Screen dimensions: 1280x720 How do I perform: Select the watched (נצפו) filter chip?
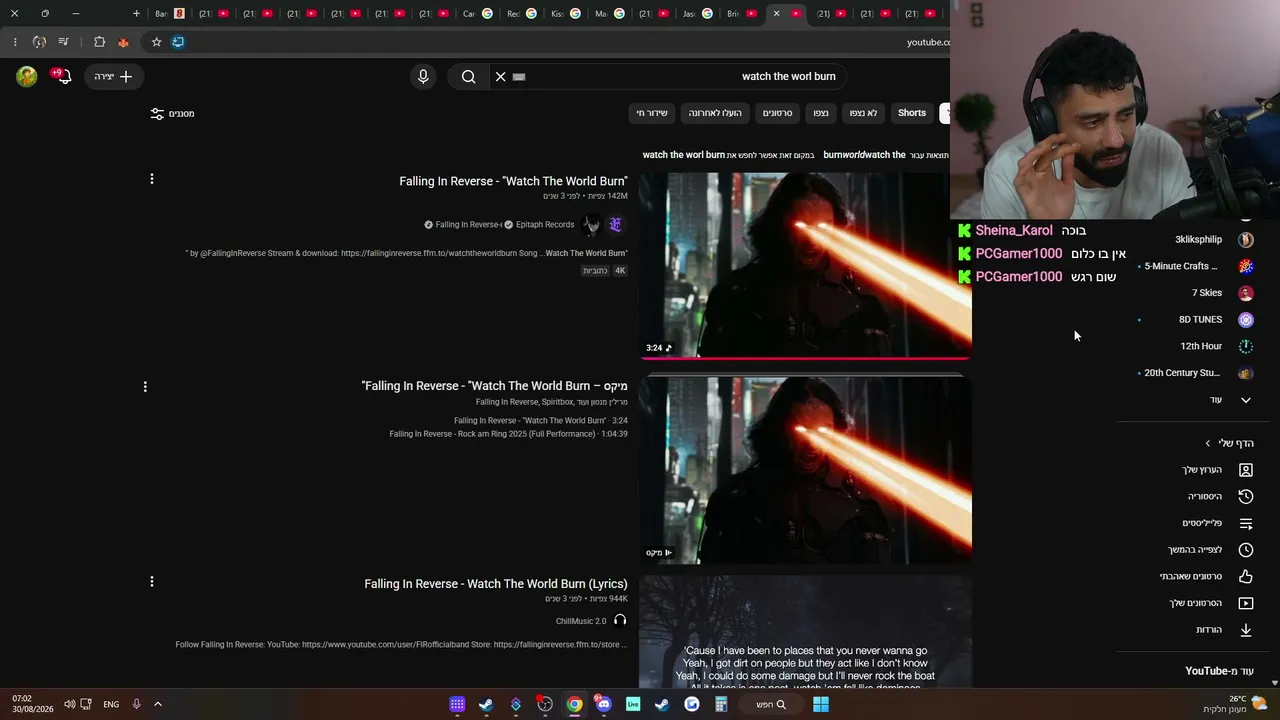[820, 113]
